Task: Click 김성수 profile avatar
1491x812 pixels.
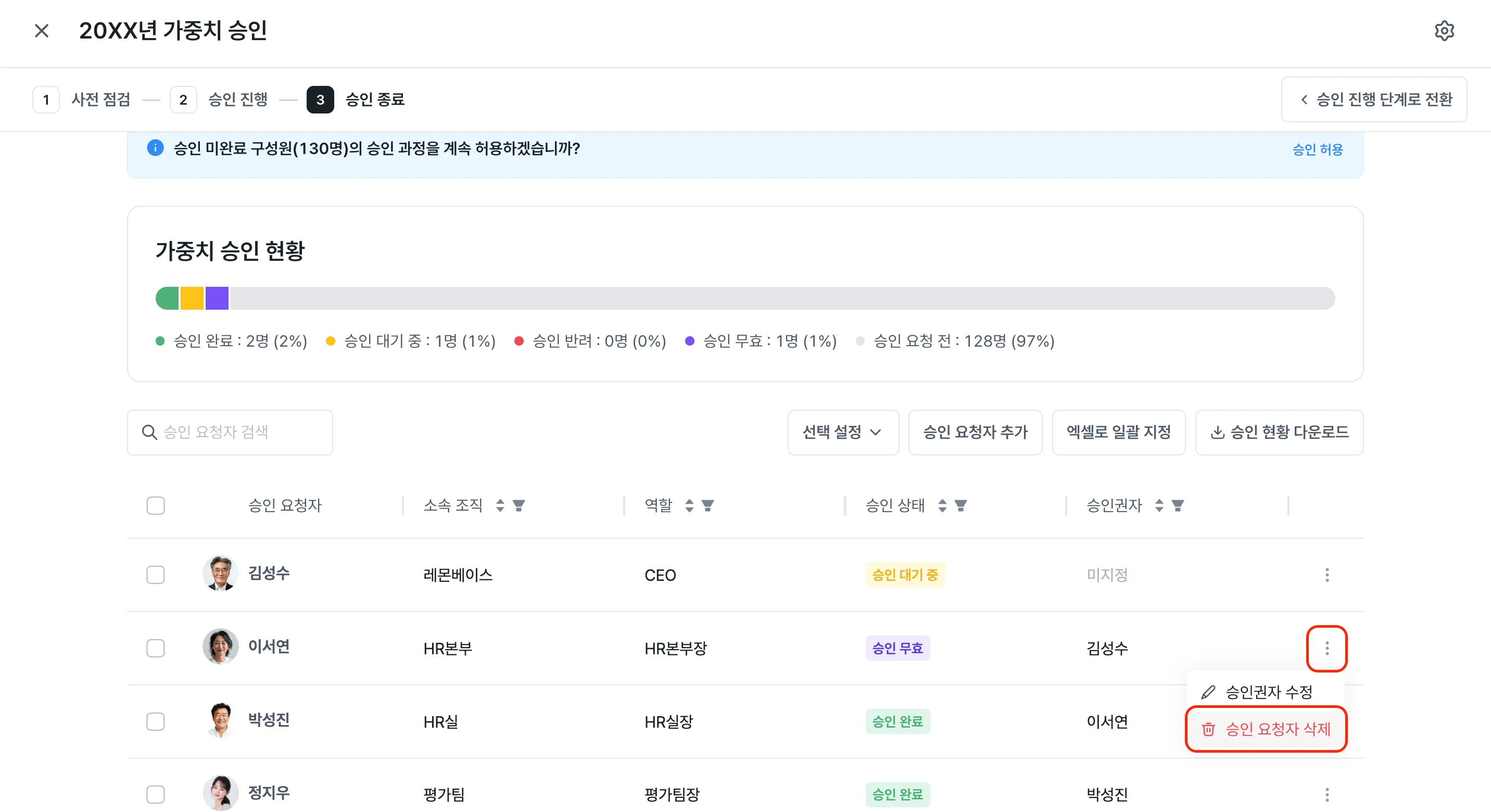Action: point(221,574)
